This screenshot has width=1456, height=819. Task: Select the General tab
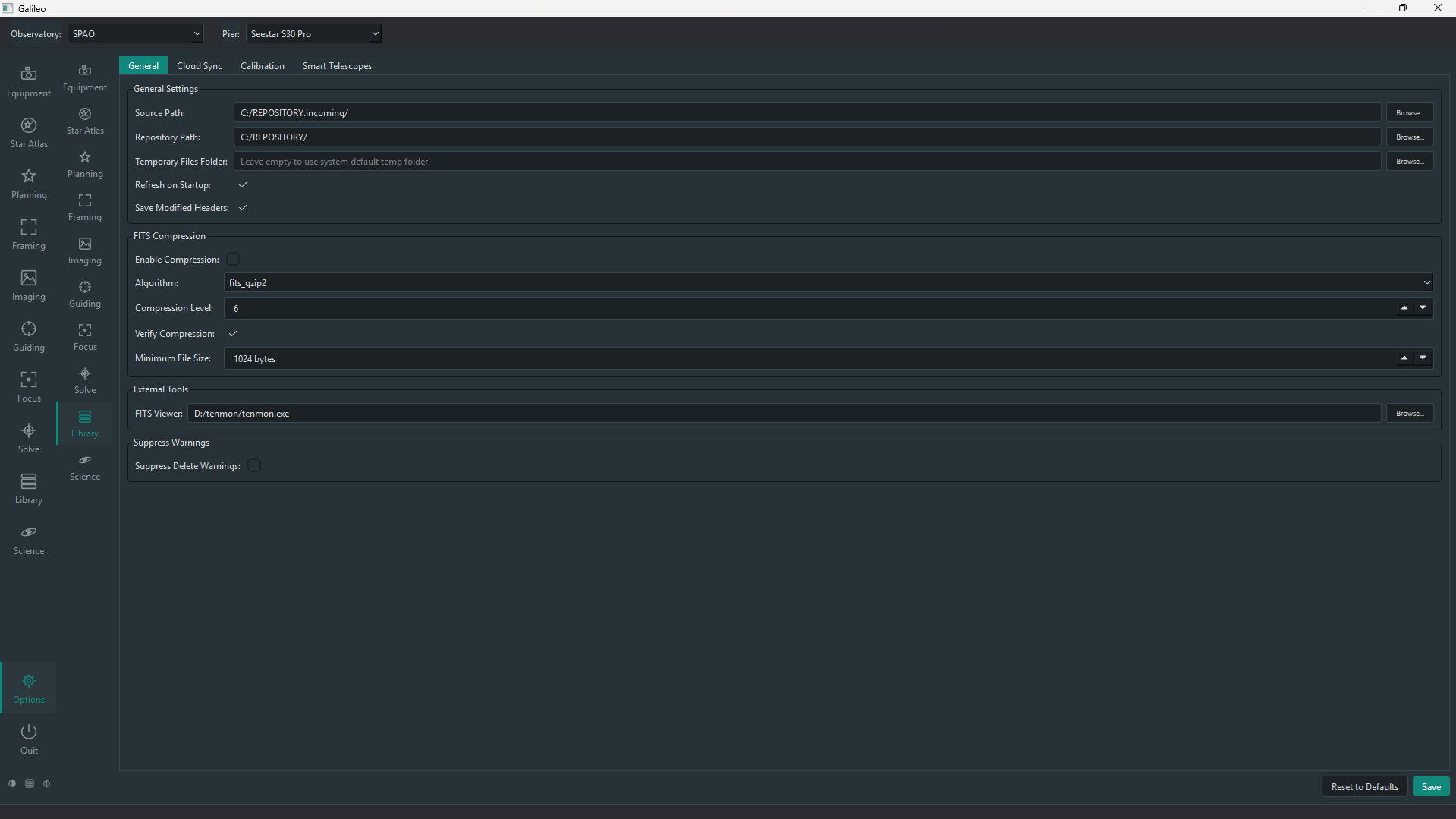click(143, 66)
